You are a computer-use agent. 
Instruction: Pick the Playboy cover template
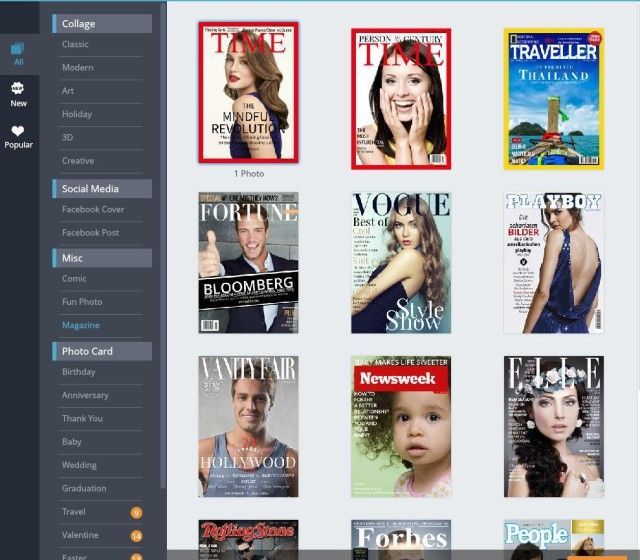click(553, 263)
